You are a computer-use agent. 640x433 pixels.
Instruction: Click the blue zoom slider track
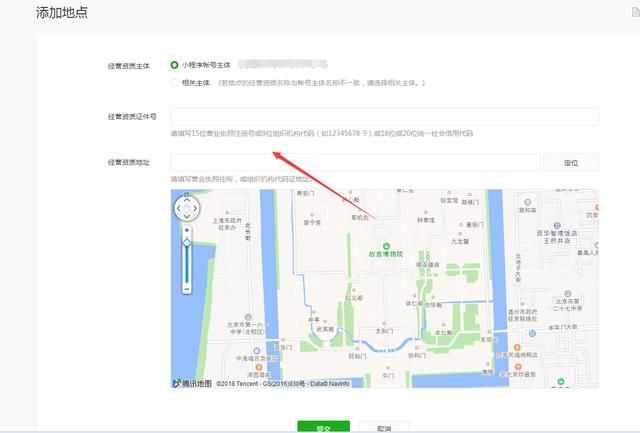[x=187, y=265]
